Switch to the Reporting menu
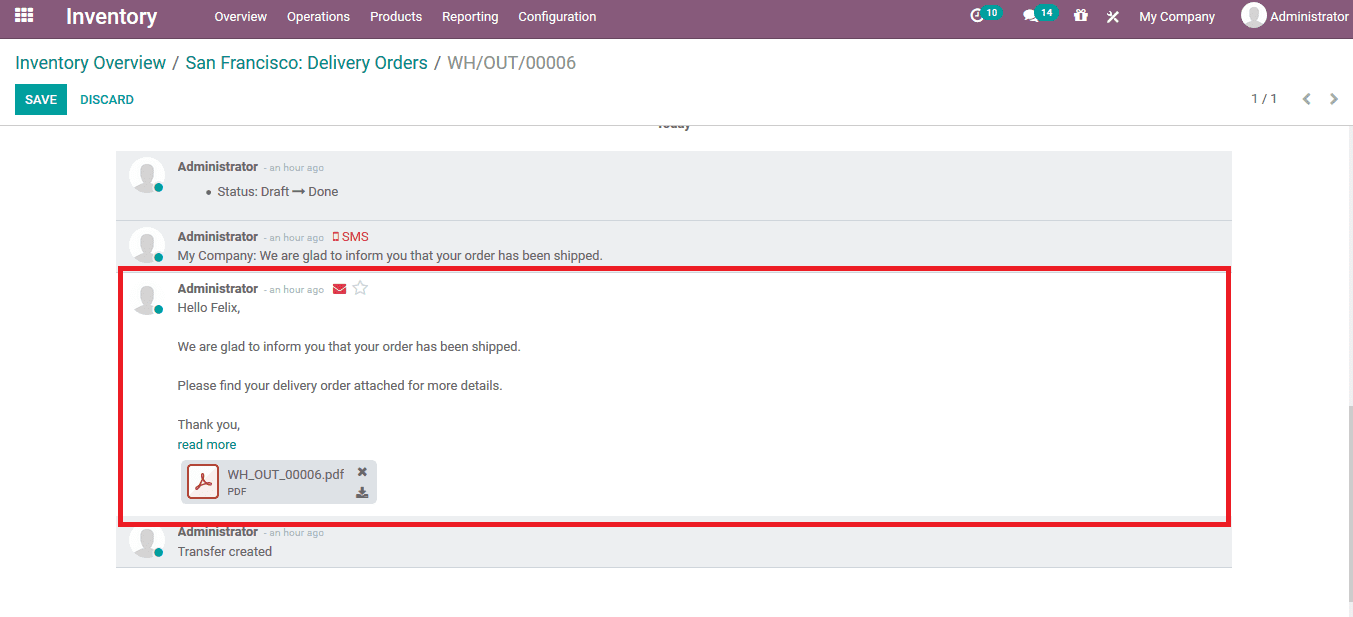Viewport: 1353px width, 617px height. tap(470, 16)
